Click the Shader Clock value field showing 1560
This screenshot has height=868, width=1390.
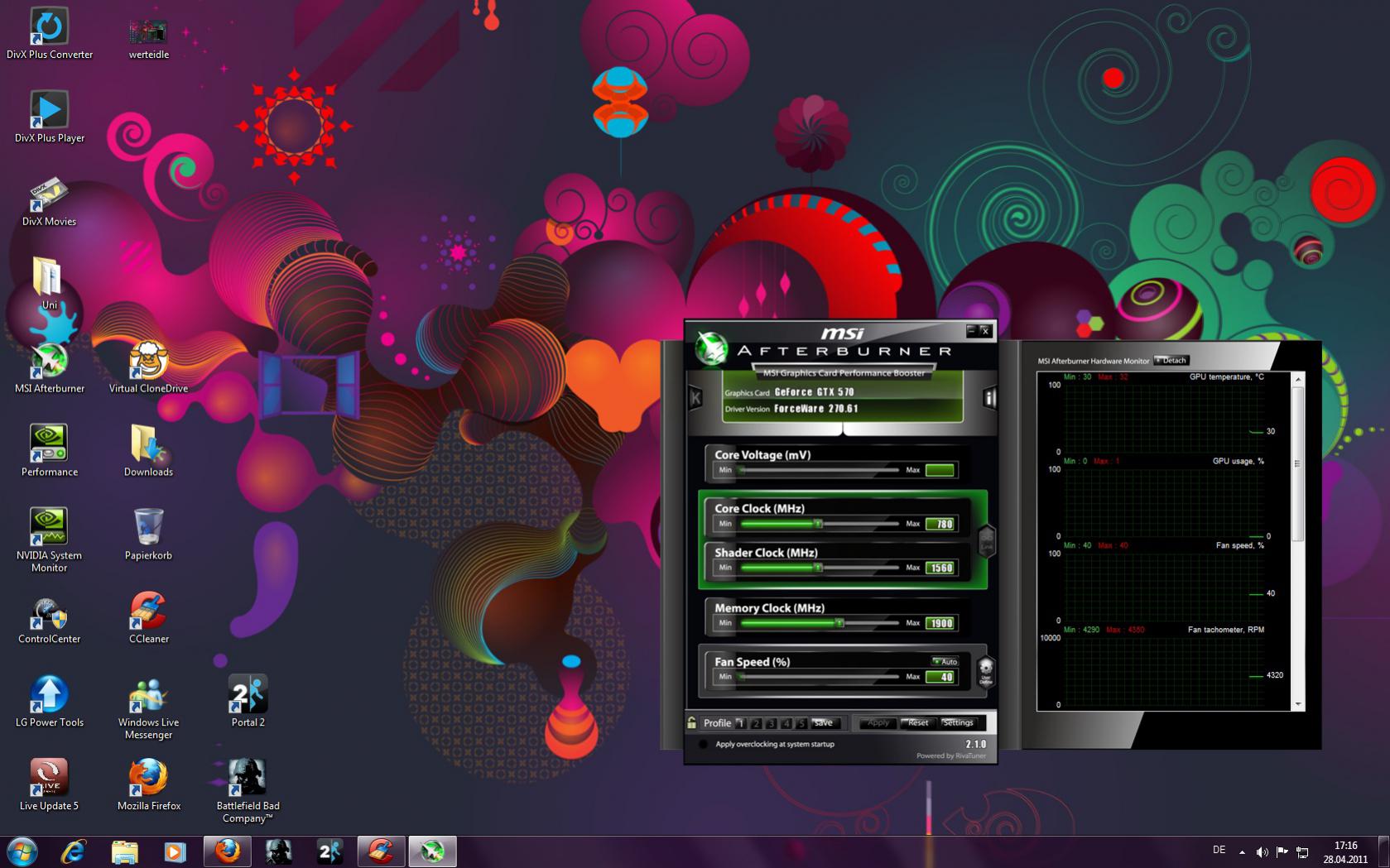(x=940, y=568)
